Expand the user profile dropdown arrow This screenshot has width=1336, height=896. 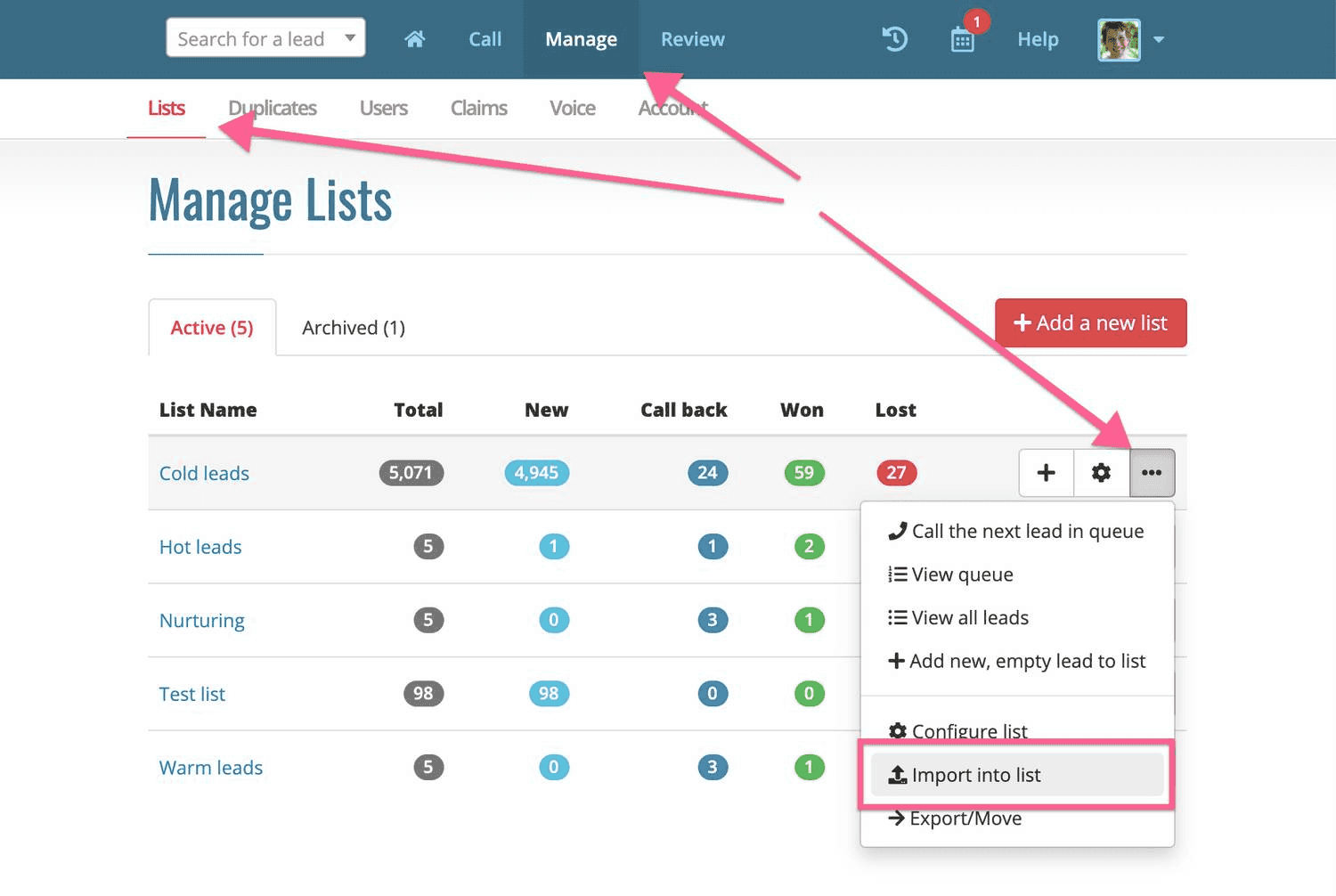(x=1159, y=39)
